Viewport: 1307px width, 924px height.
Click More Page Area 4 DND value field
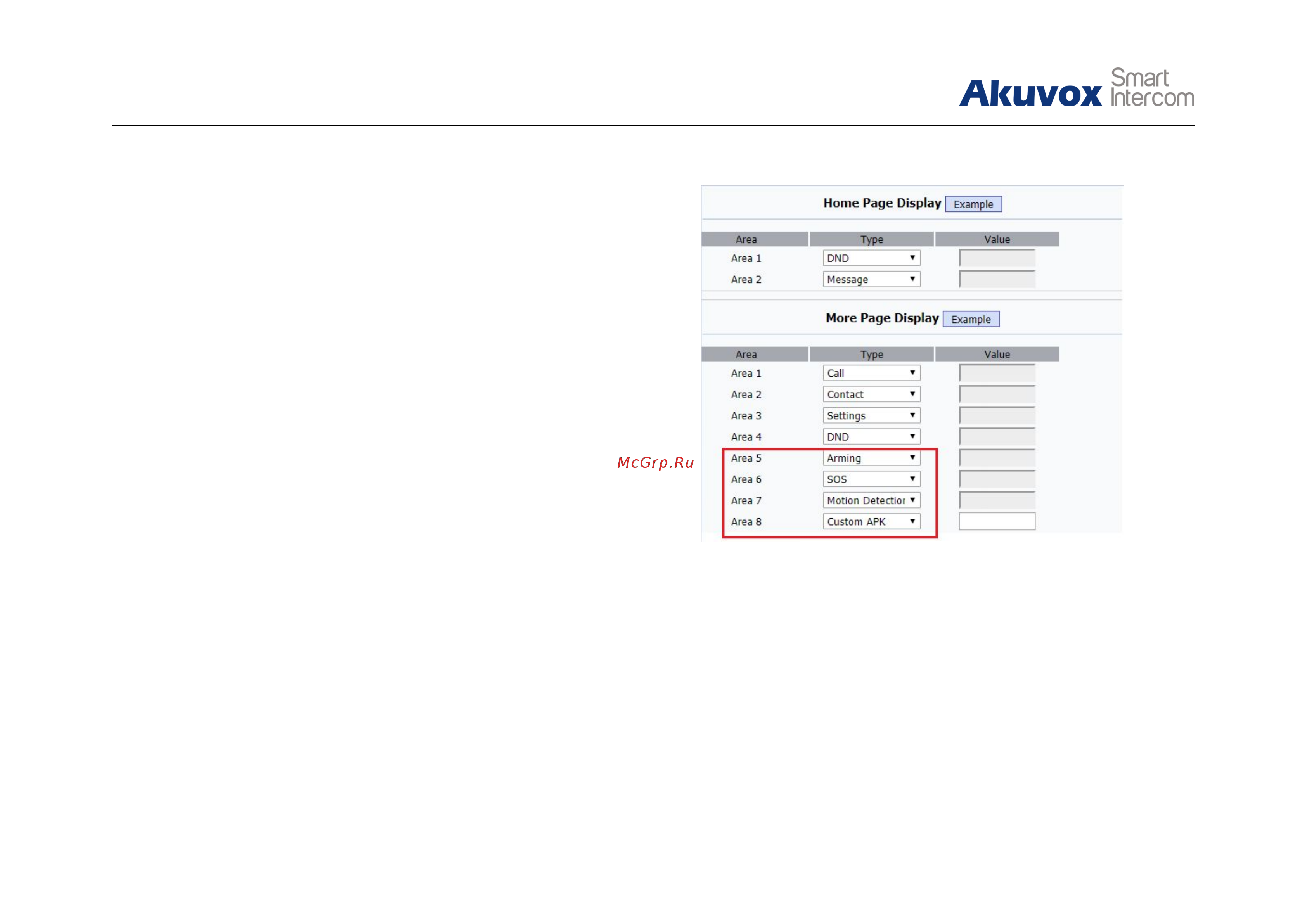[997, 437]
